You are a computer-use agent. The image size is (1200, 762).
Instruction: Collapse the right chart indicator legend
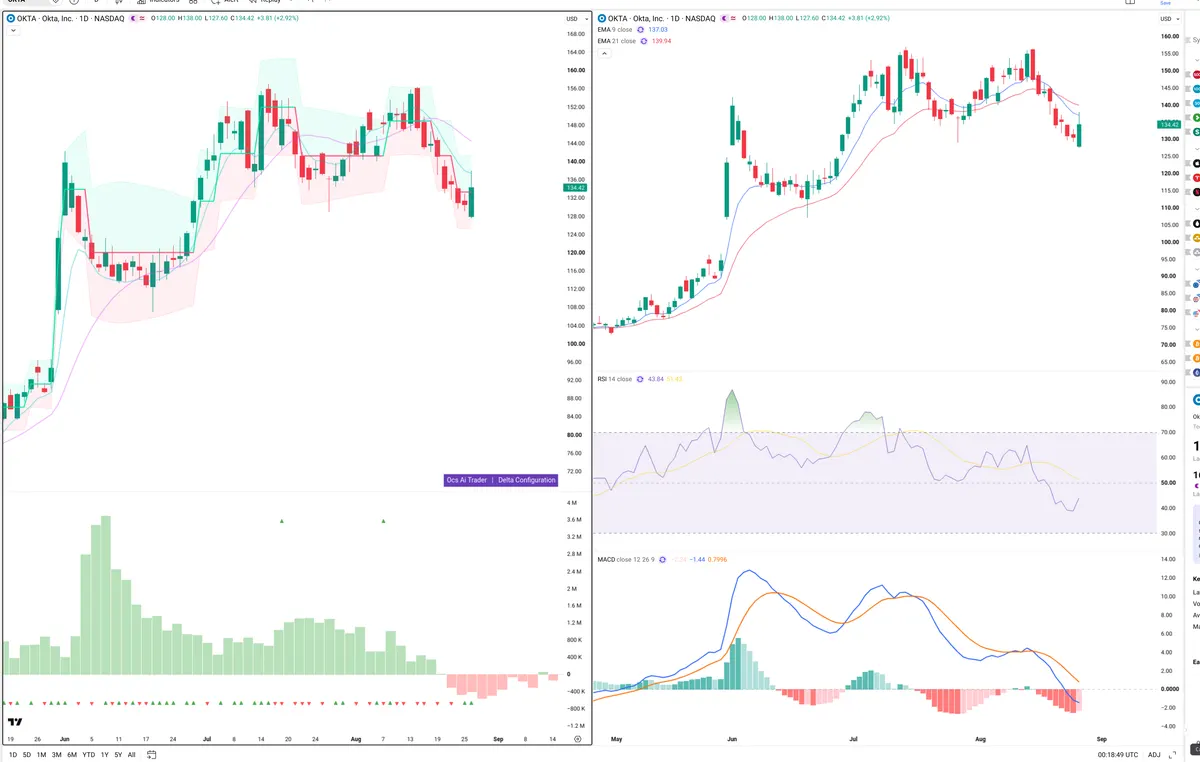pyautogui.click(x=603, y=53)
